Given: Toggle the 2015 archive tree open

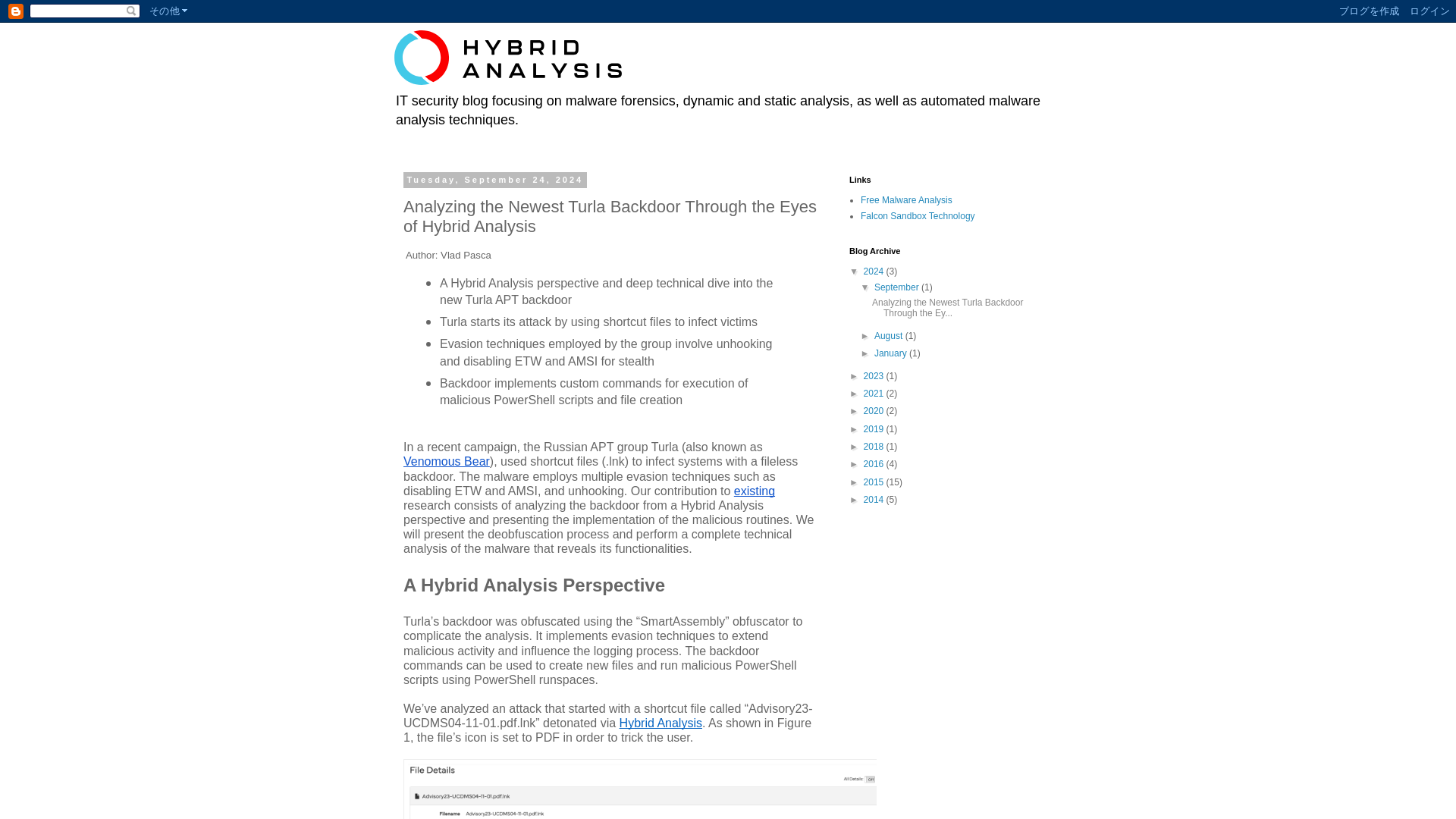Looking at the screenshot, I should (x=854, y=482).
